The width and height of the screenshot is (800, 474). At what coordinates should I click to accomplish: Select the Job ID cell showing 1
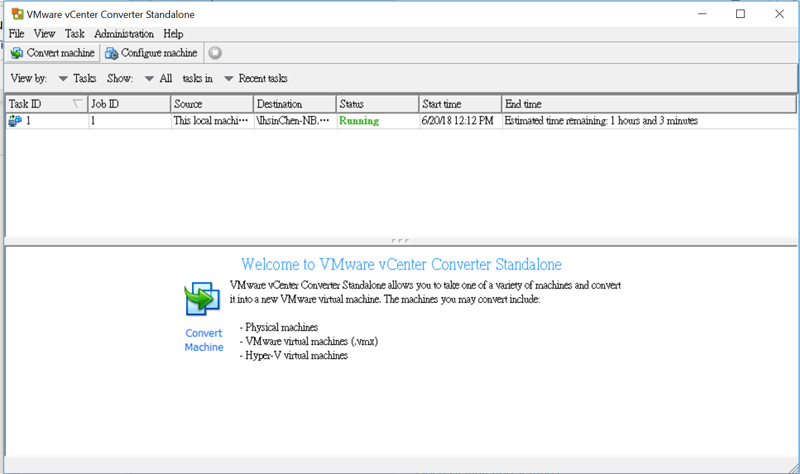point(129,121)
